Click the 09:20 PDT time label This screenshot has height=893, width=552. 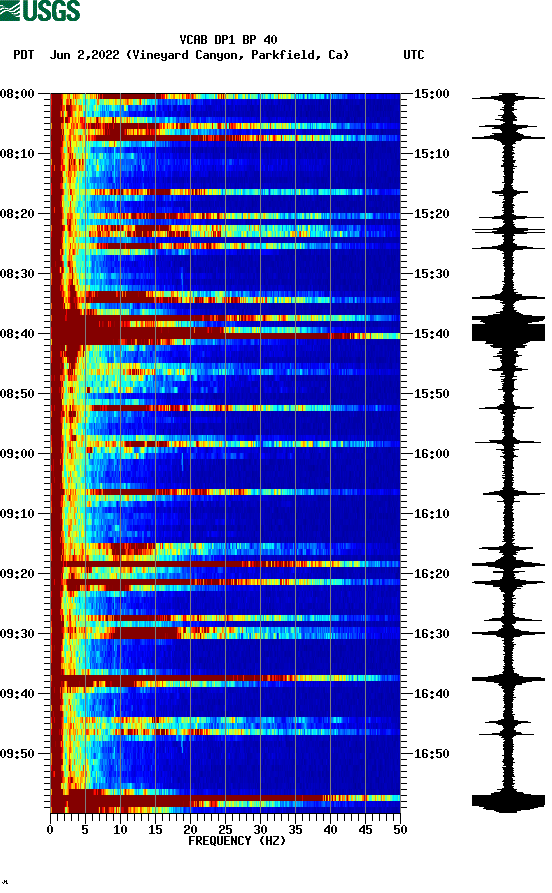[17, 574]
